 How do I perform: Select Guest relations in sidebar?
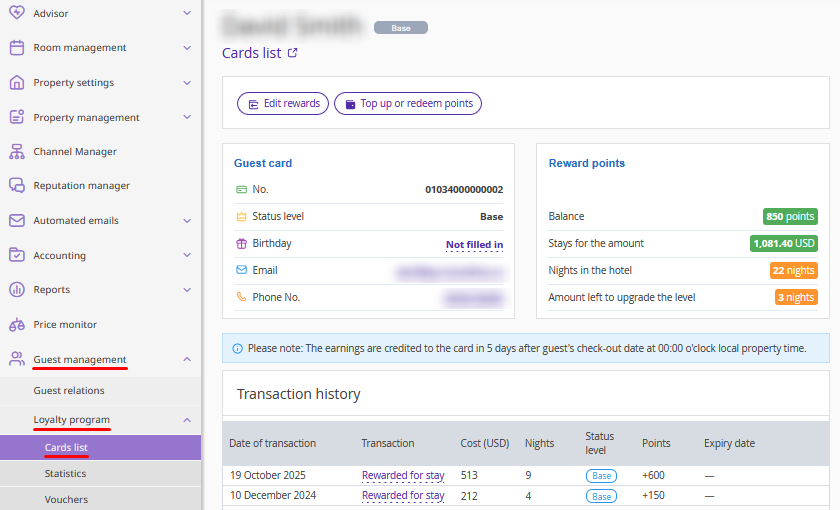[69, 391]
